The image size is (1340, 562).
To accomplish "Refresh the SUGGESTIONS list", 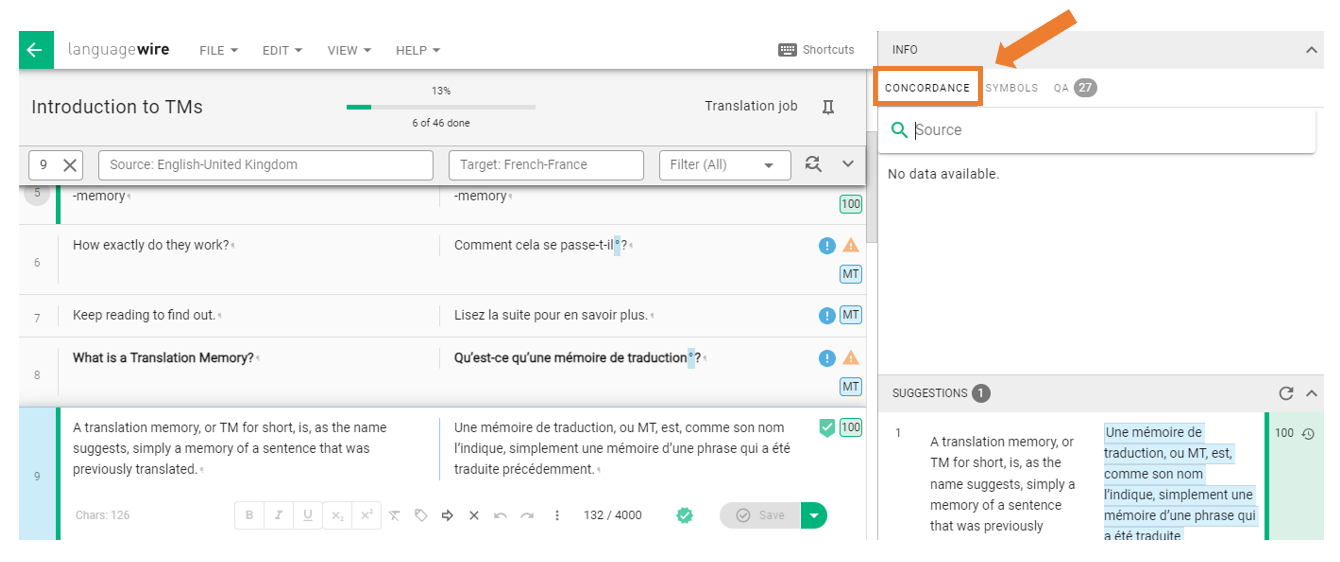I will (x=1286, y=394).
